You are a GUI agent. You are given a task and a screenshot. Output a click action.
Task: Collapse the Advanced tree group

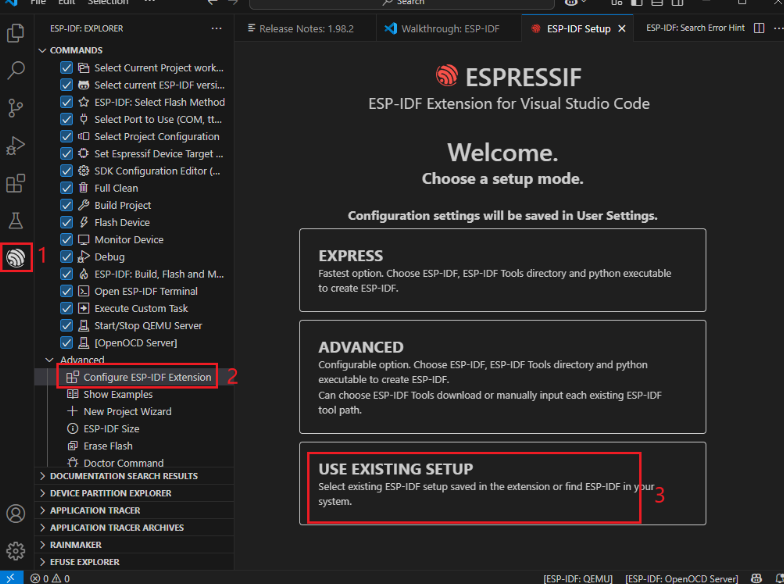49,360
